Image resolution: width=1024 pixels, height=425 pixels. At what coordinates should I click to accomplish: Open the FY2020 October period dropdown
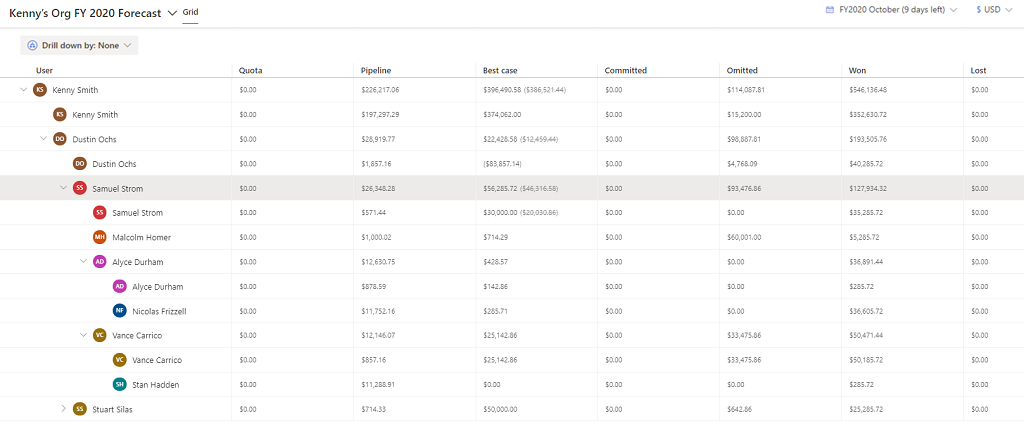(x=890, y=10)
